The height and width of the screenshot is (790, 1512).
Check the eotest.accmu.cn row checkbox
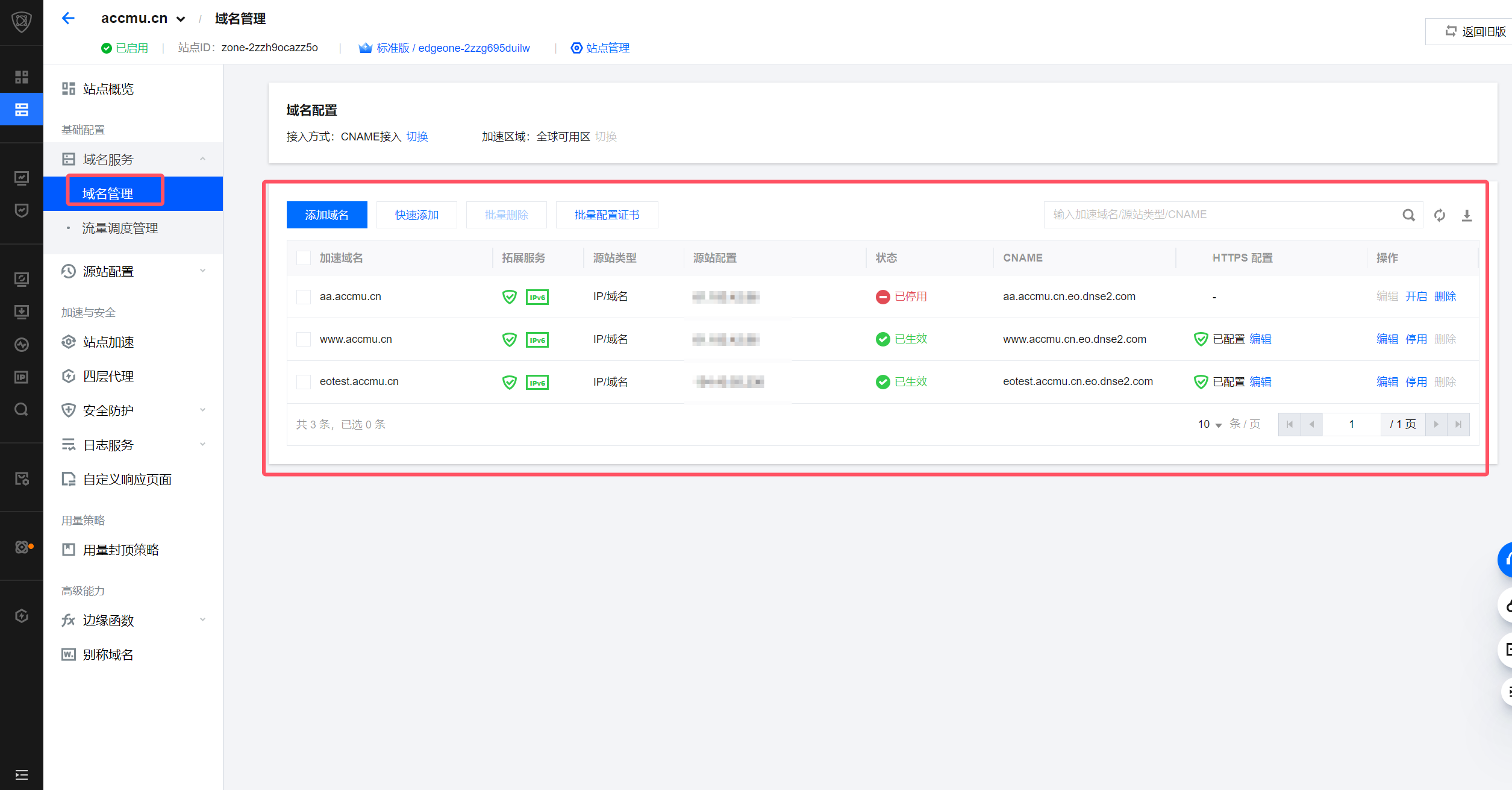click(304, 381)
